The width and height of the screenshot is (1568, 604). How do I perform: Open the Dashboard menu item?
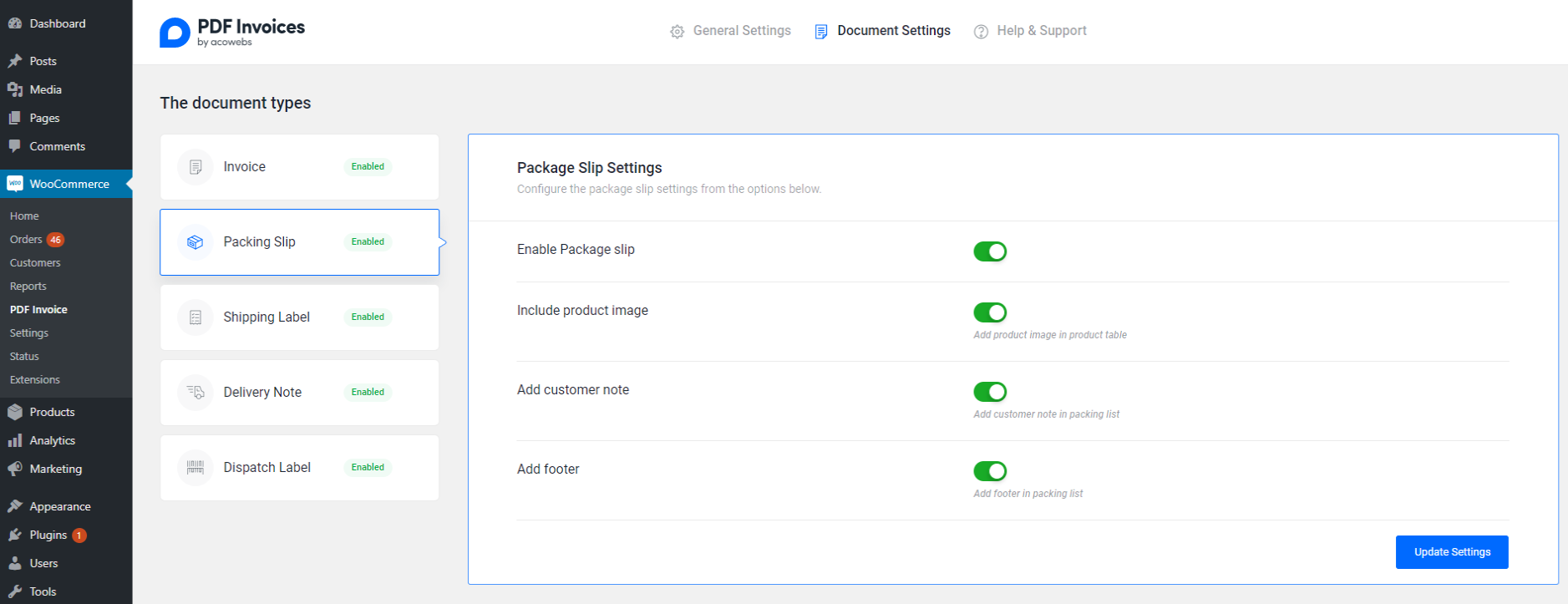(66, 23)
